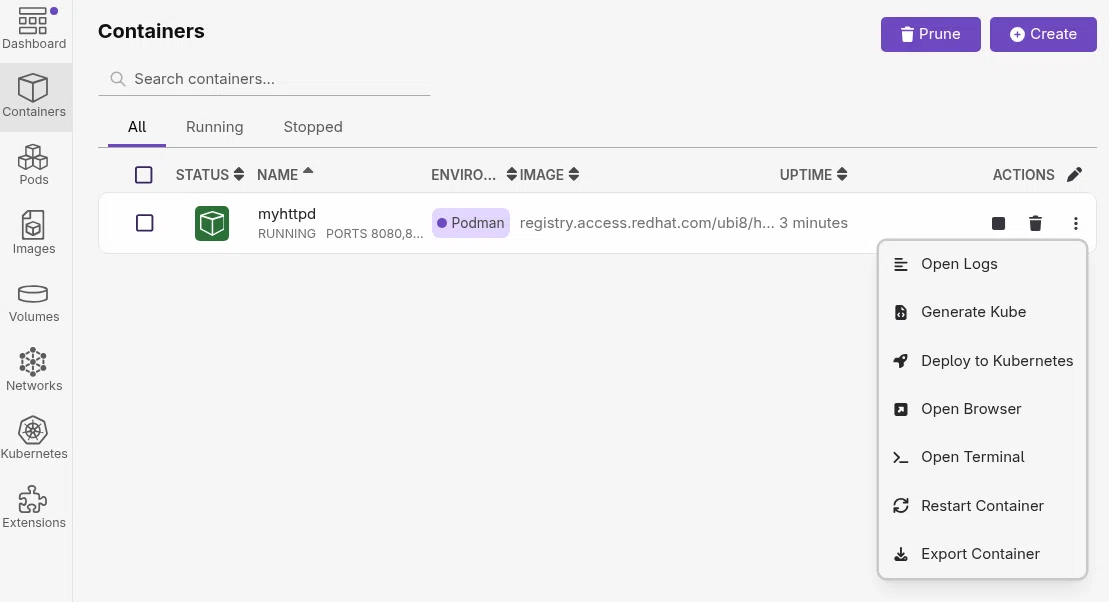Sort containers by Uptime column
The height and width of the screenshot is (602, 1109).
coord(813,175)
